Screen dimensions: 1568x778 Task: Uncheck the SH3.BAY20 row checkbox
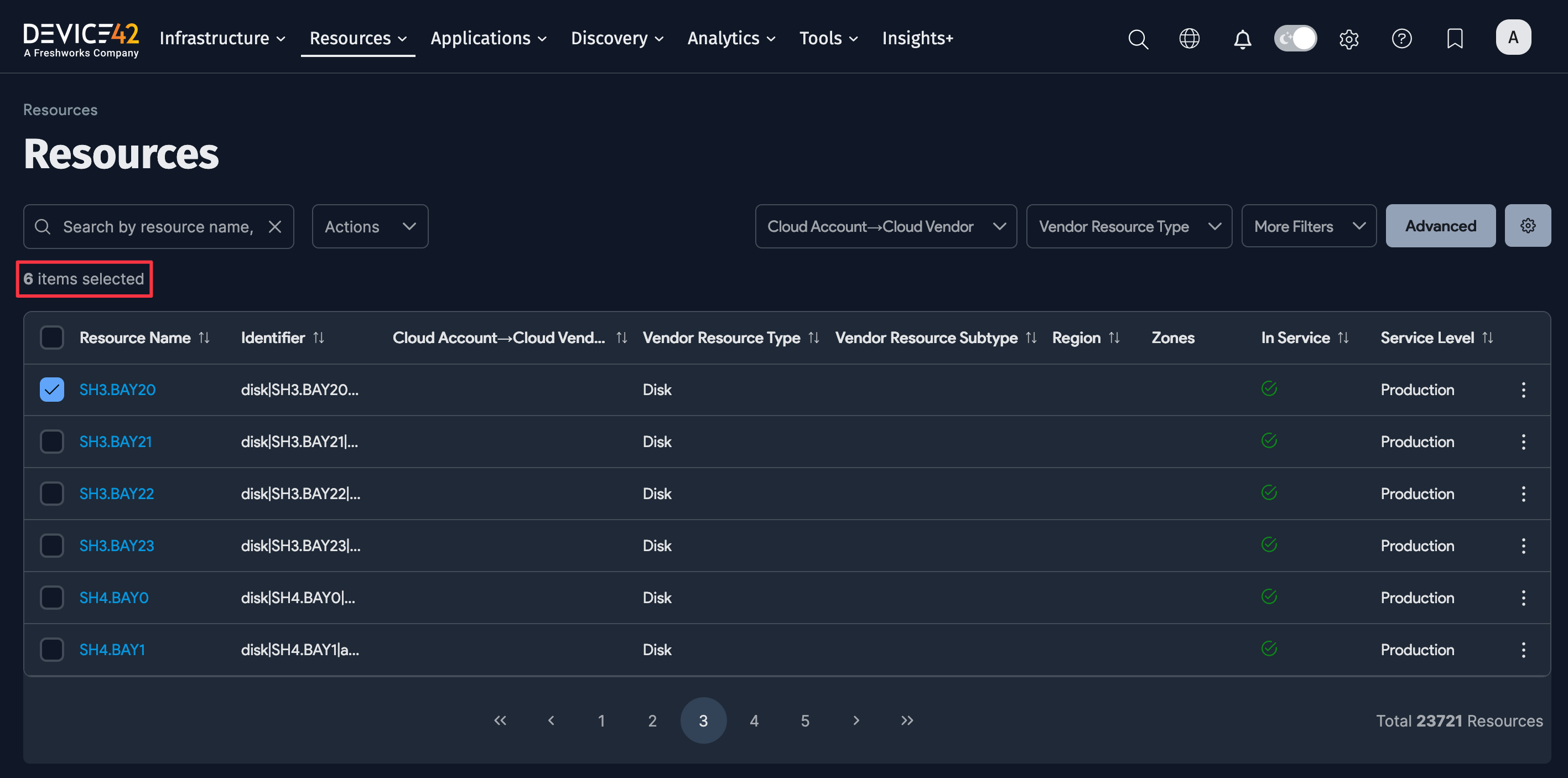coord(52,389)
